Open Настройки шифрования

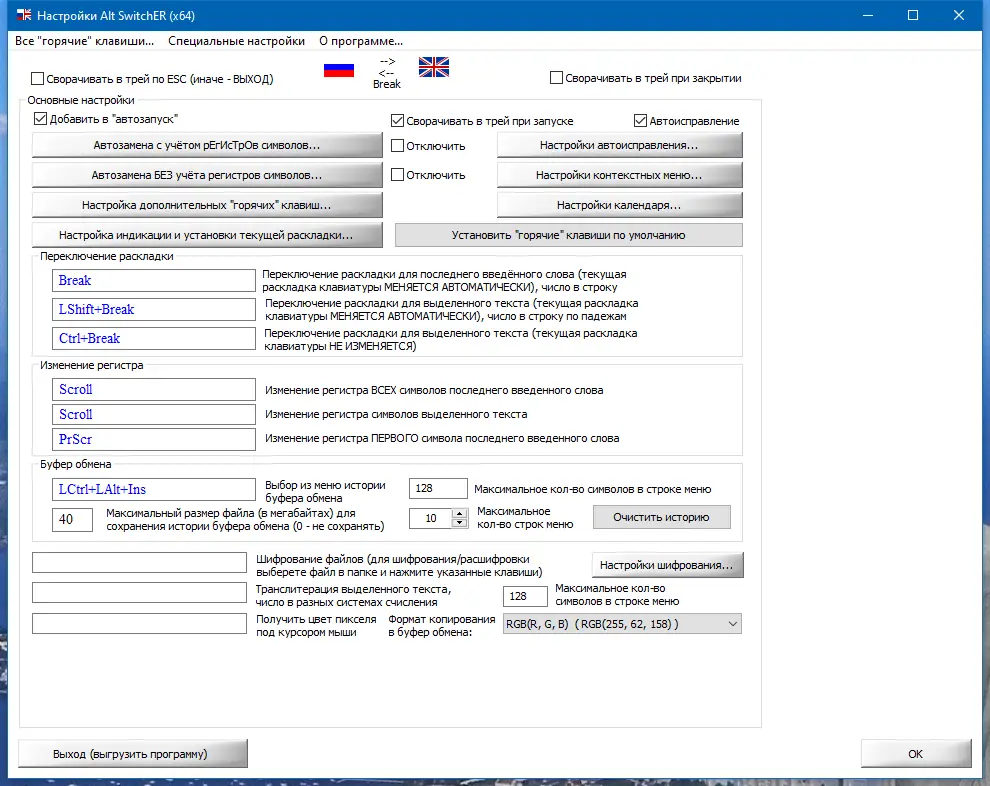click(667, 565)
